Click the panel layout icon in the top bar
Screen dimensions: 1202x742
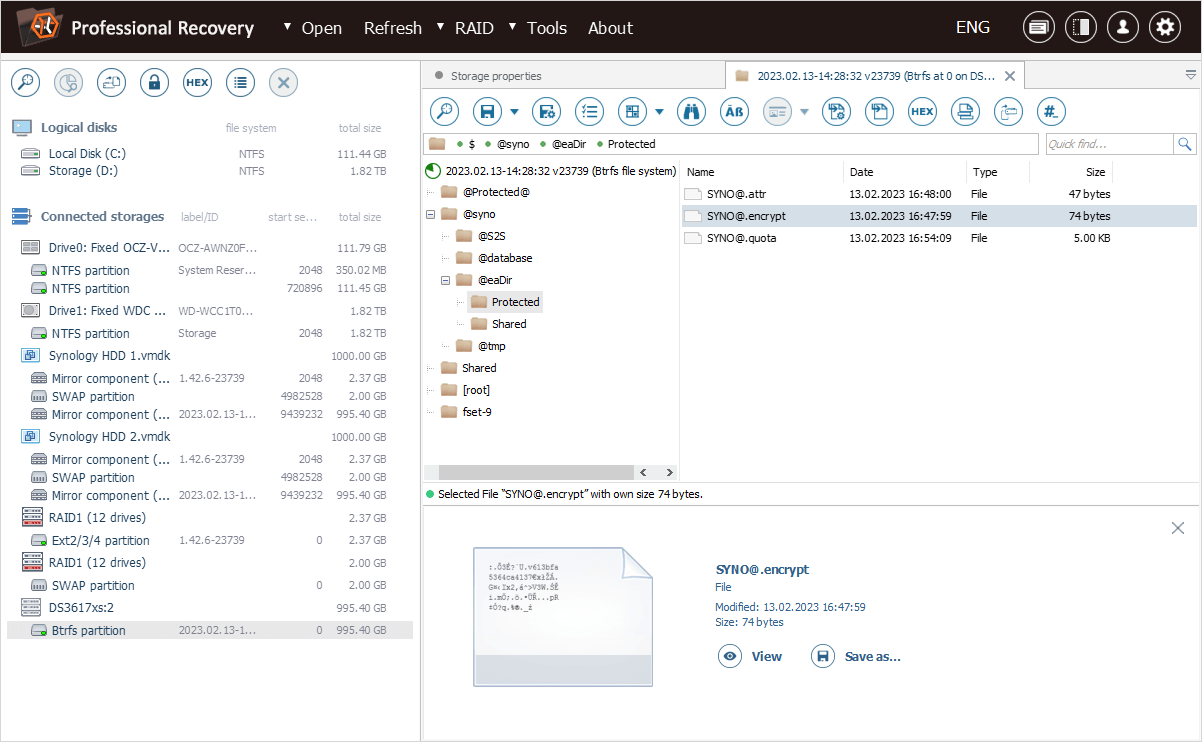(1081, 27)
